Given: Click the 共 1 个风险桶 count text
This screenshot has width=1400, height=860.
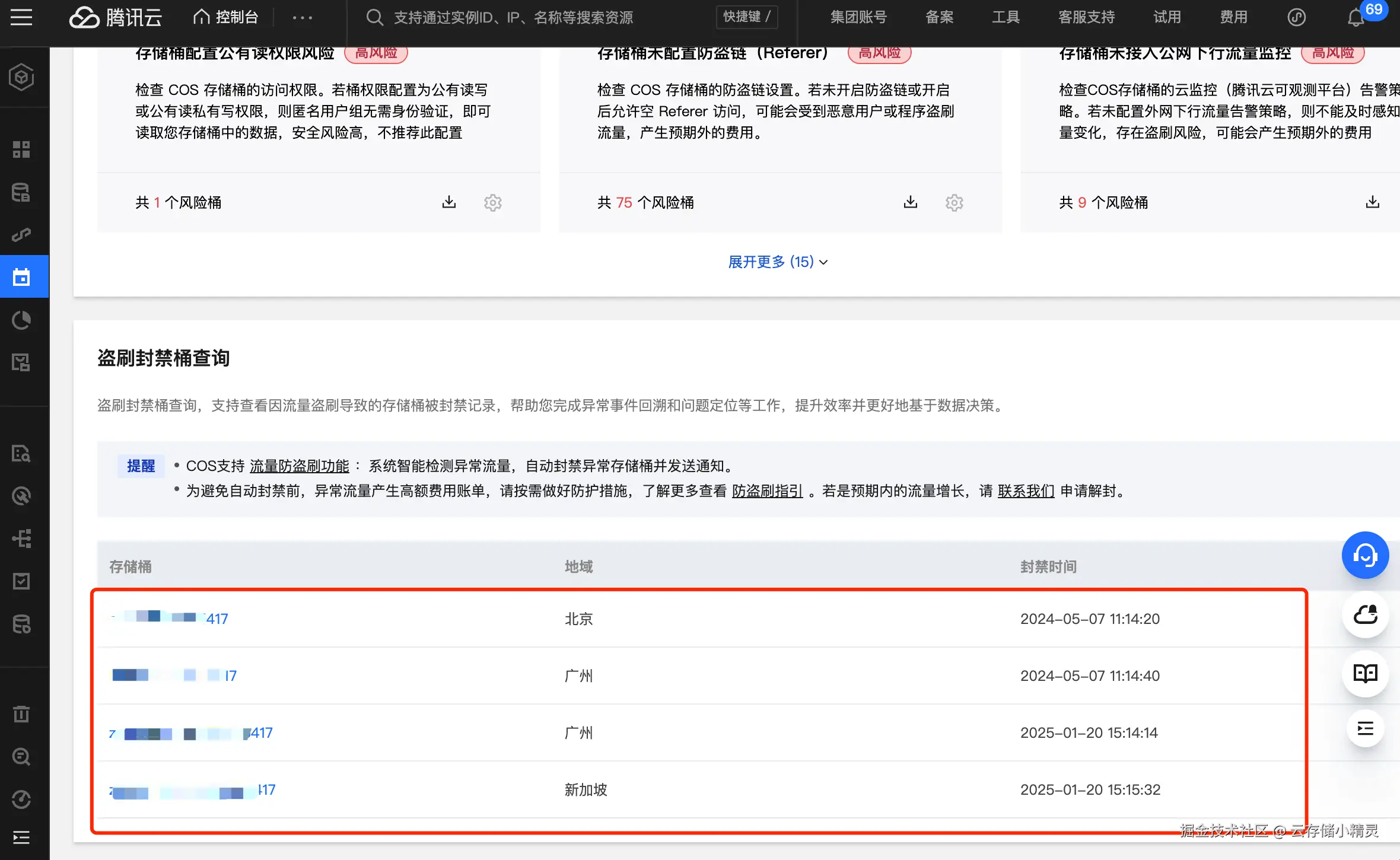Looking at the screenshot, I should coord(178,202).
